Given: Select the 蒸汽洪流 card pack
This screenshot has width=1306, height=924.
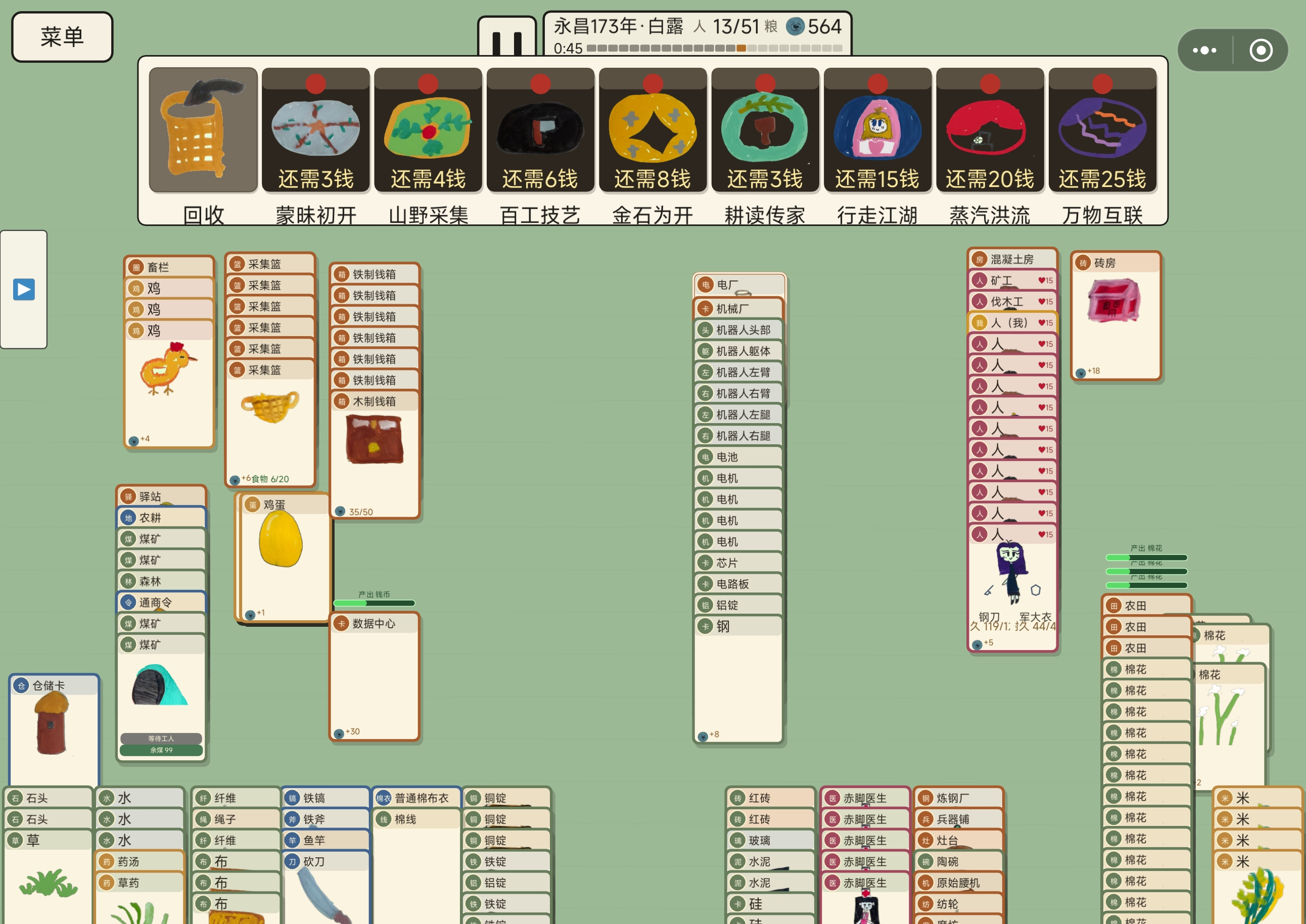Looking at the screenshot, I should click(x=990, y=130).
